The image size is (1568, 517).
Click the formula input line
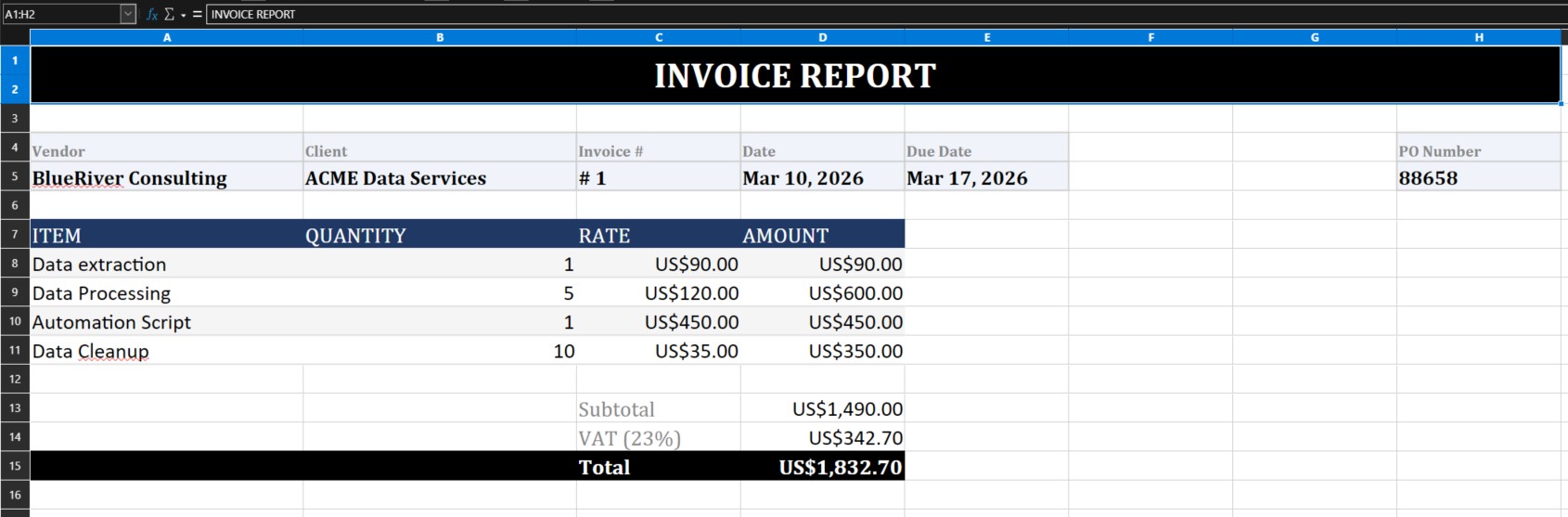tap(835, 14)
